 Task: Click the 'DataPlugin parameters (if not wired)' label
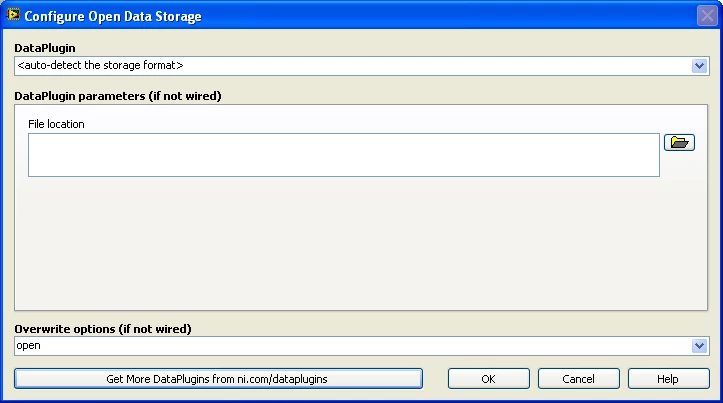click(x=118, y=96)
